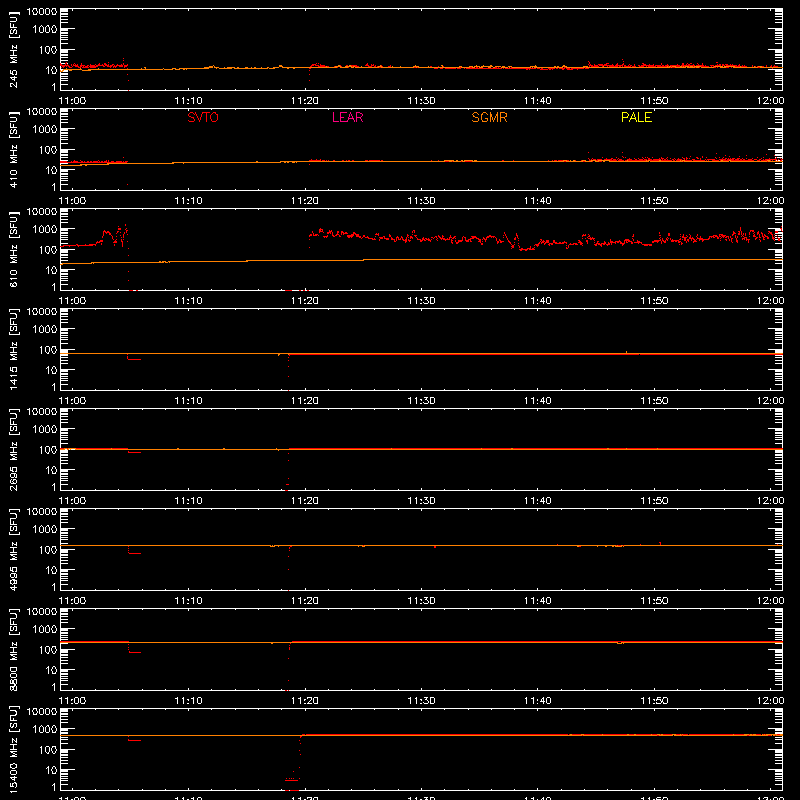This screenshot has width=800, height=800.
Task: Click the 1000 tick on 15400 MHz axis
Action: click(x=45, y=730)
